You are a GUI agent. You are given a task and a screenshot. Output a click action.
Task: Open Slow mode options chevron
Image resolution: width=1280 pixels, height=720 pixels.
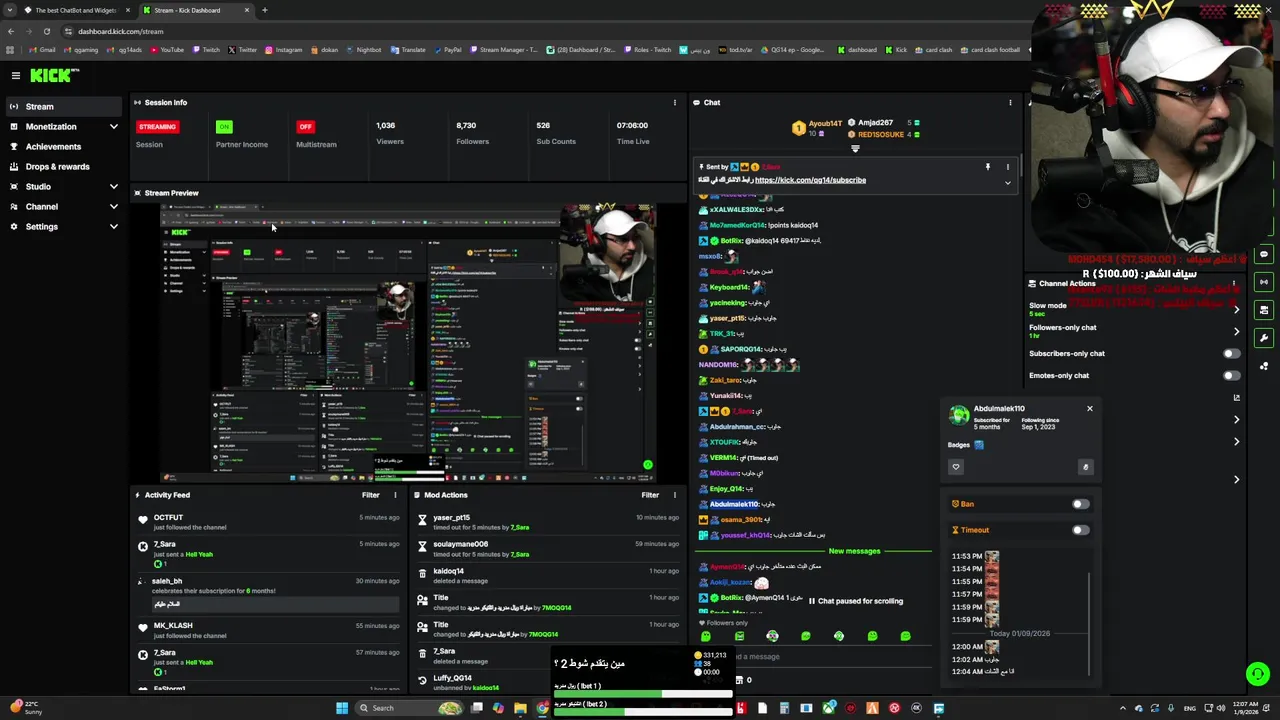1236,309
